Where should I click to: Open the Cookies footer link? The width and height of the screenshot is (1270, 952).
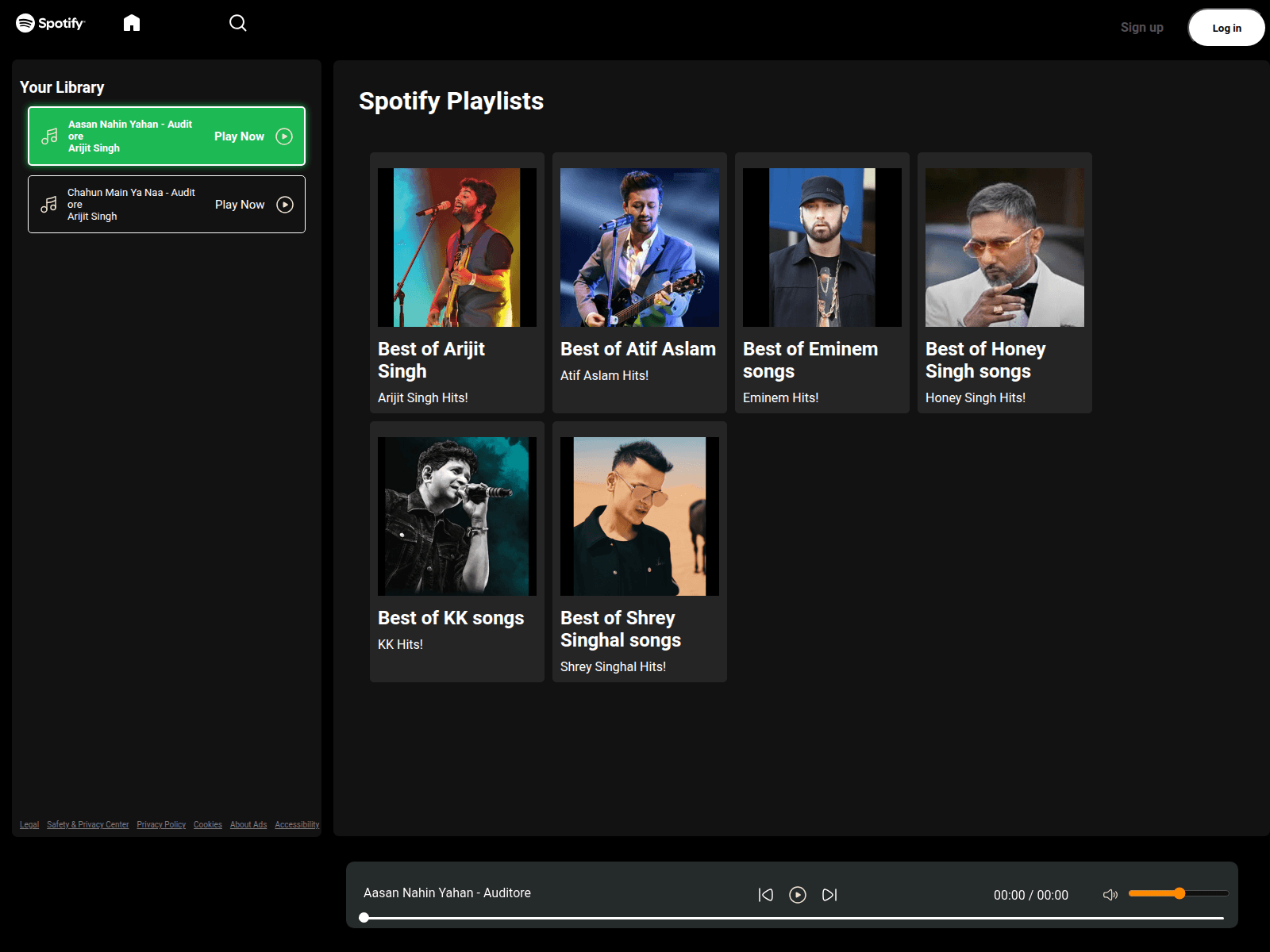pyautogui.click(x=208, y=825)
